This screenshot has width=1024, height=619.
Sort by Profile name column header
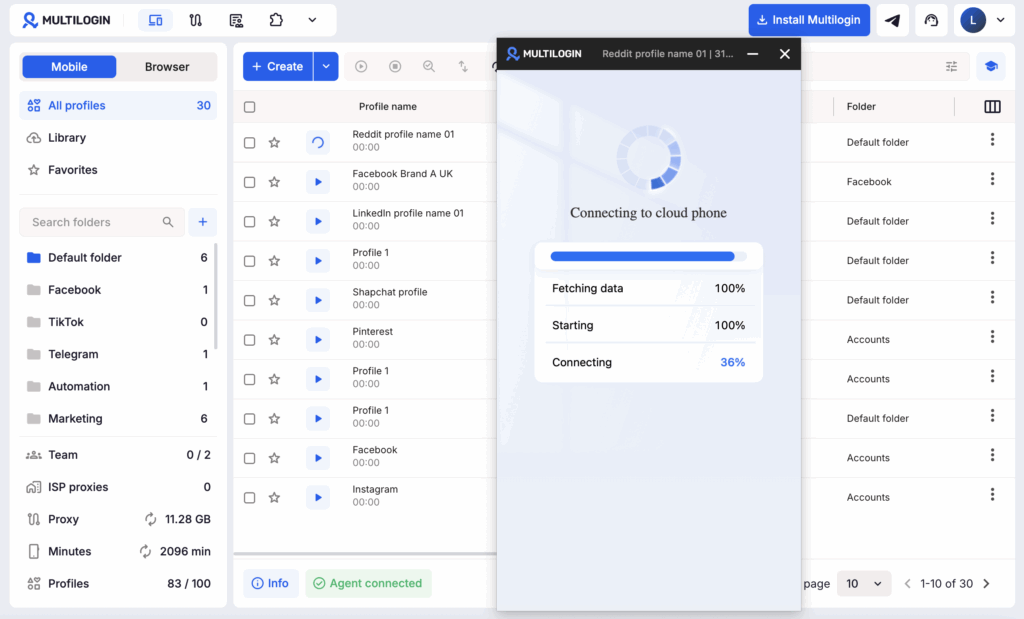coord(387,106)
